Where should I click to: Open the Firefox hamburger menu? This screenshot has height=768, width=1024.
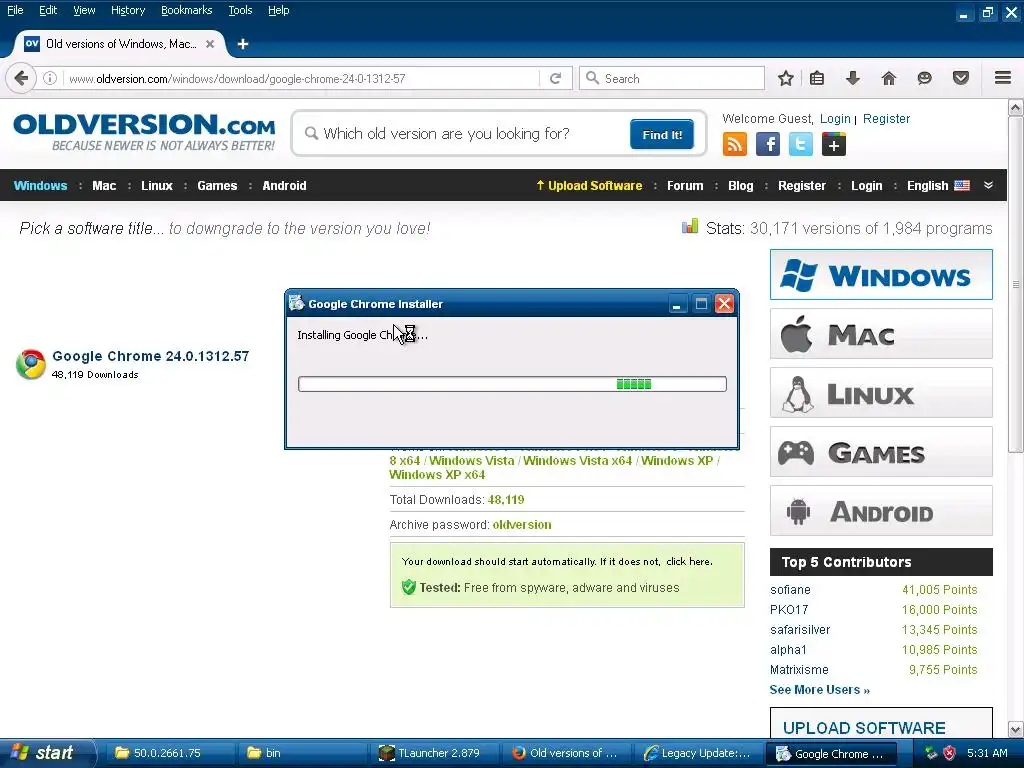click(x=1003, y=78)
